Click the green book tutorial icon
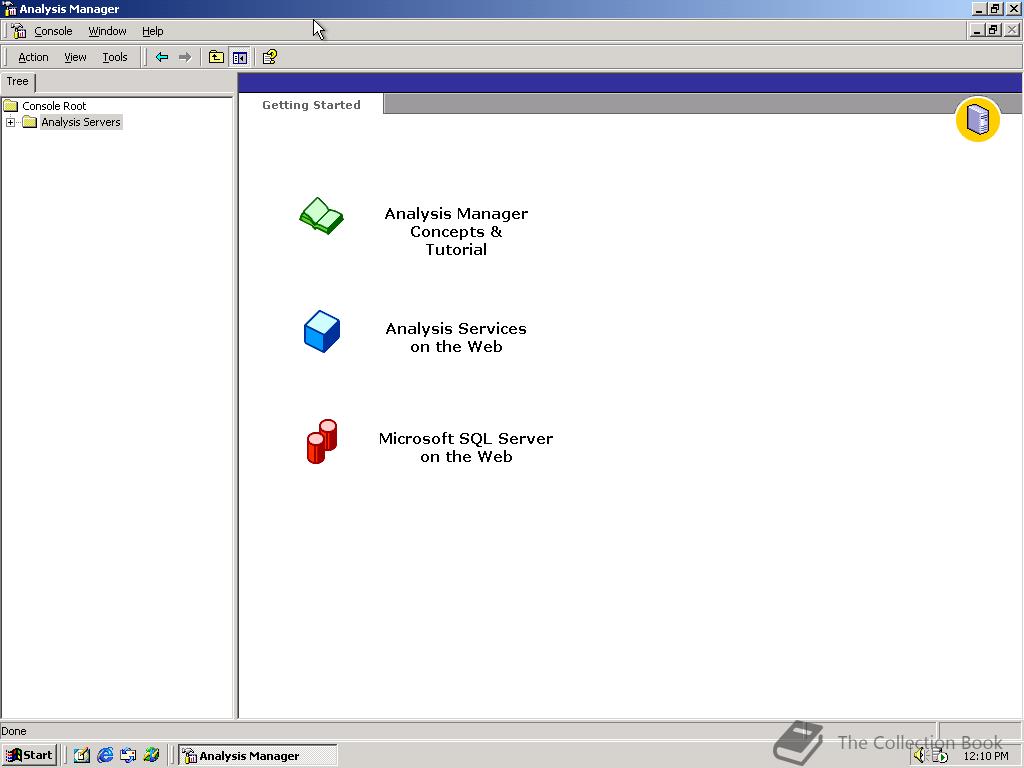 pos(321,216)
